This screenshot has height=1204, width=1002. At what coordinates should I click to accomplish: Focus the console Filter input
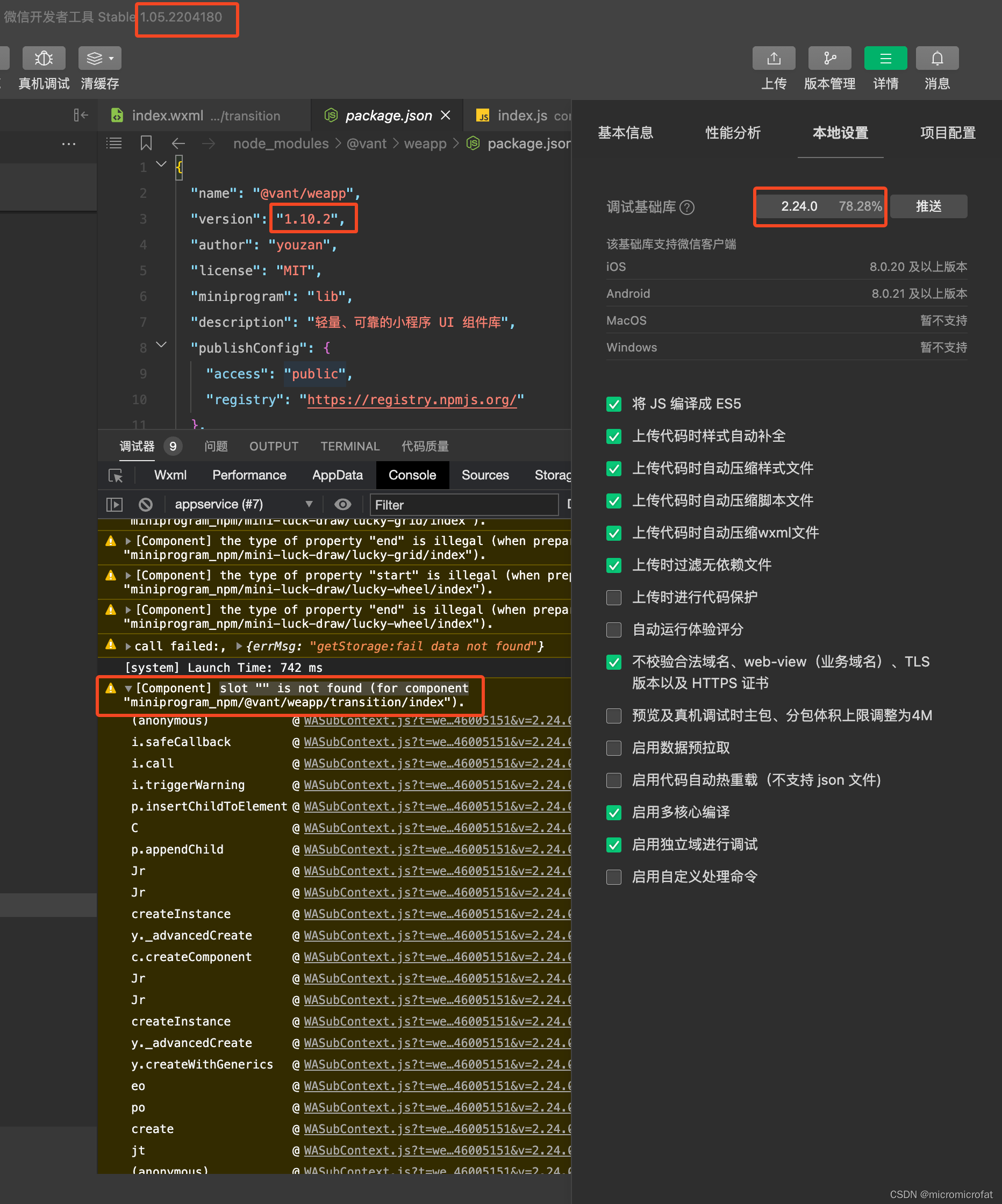click(464, 505)
